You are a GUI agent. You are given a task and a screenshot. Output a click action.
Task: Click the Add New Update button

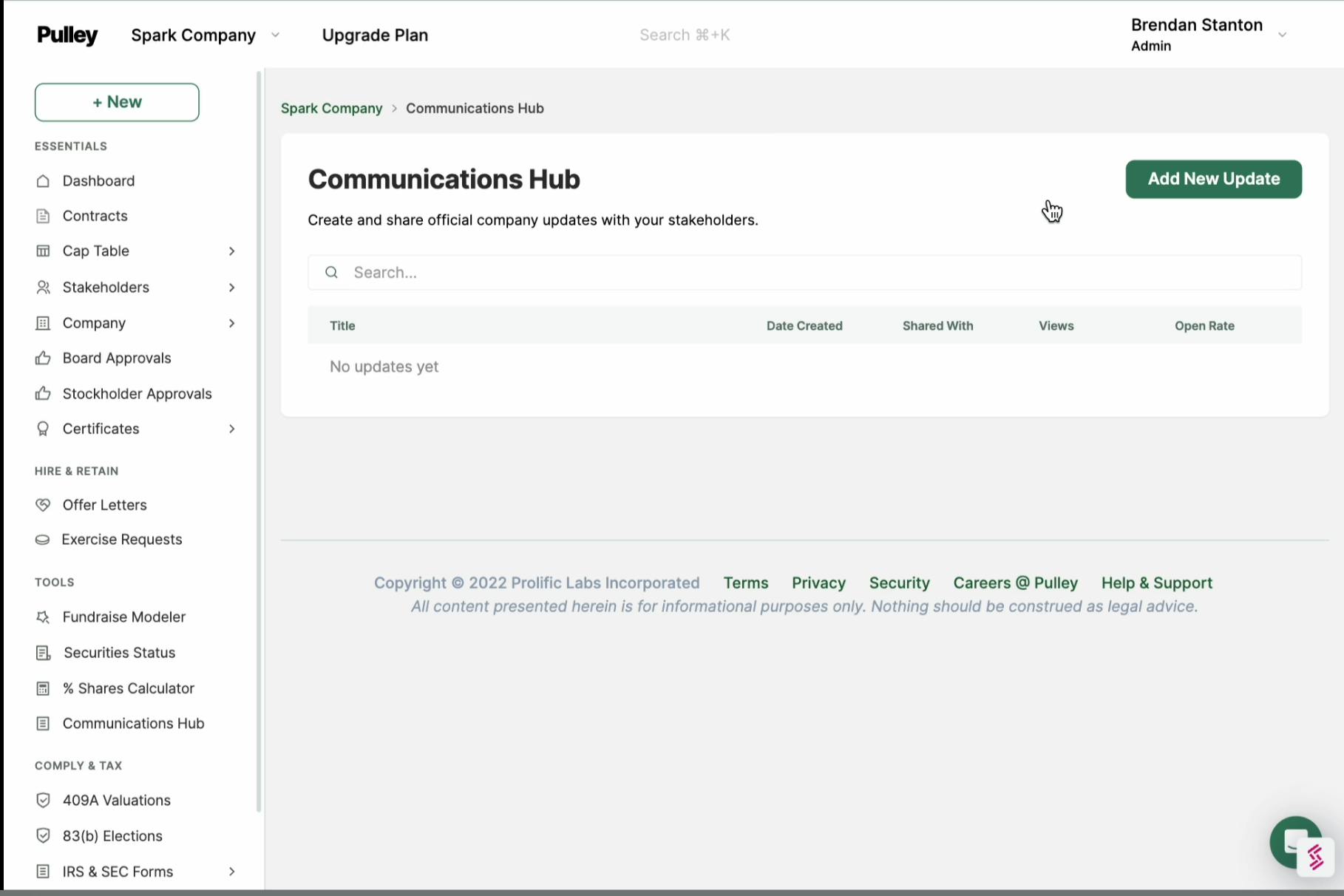click(x=1213, y=179)
